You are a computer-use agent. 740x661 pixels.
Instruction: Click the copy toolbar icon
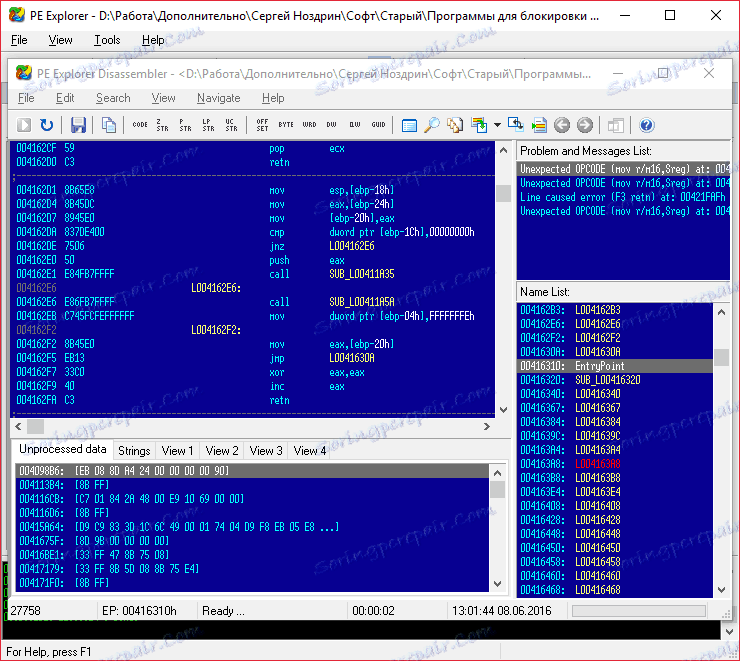[109, 125]
